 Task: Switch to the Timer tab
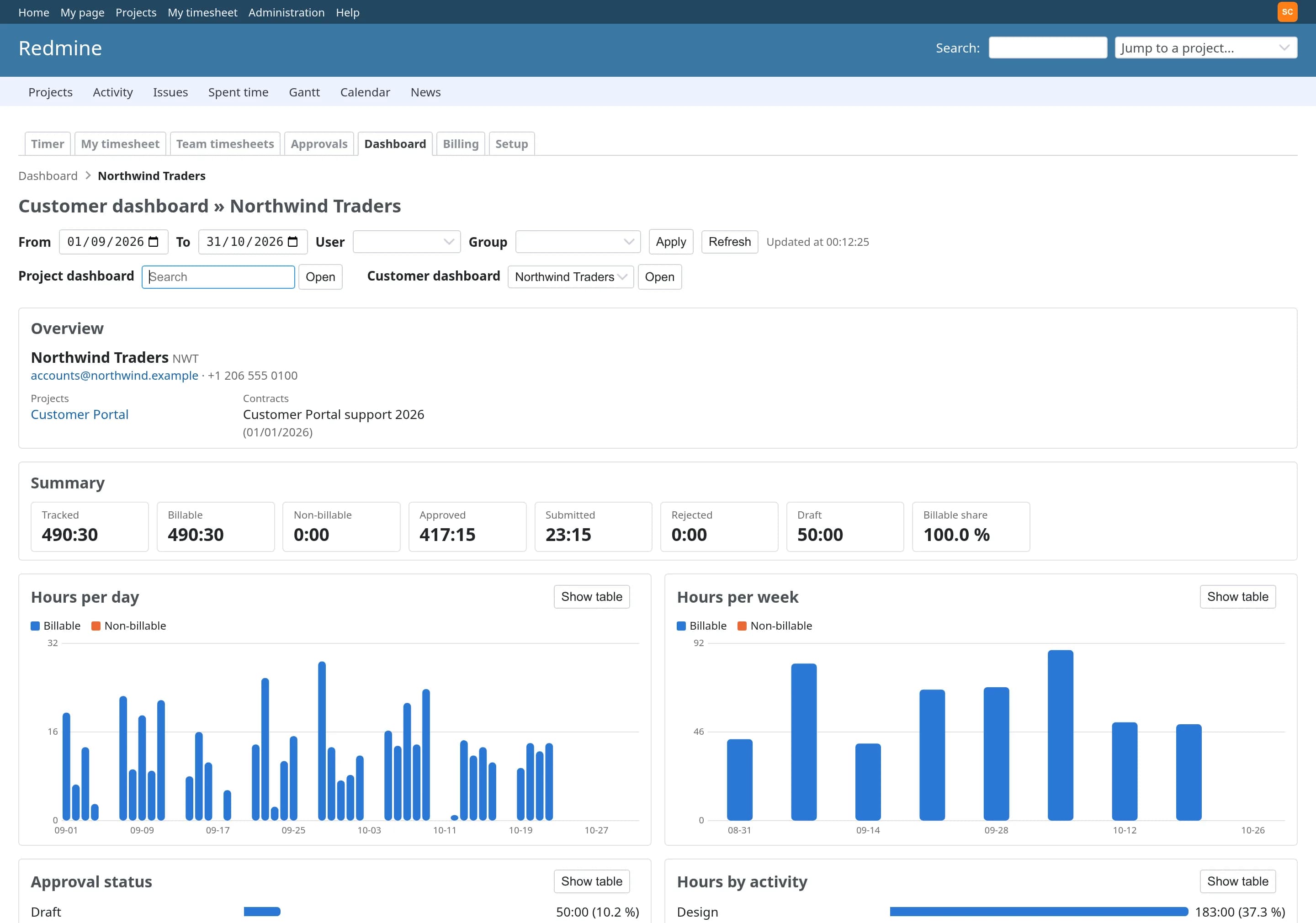(x=48, y=144)
